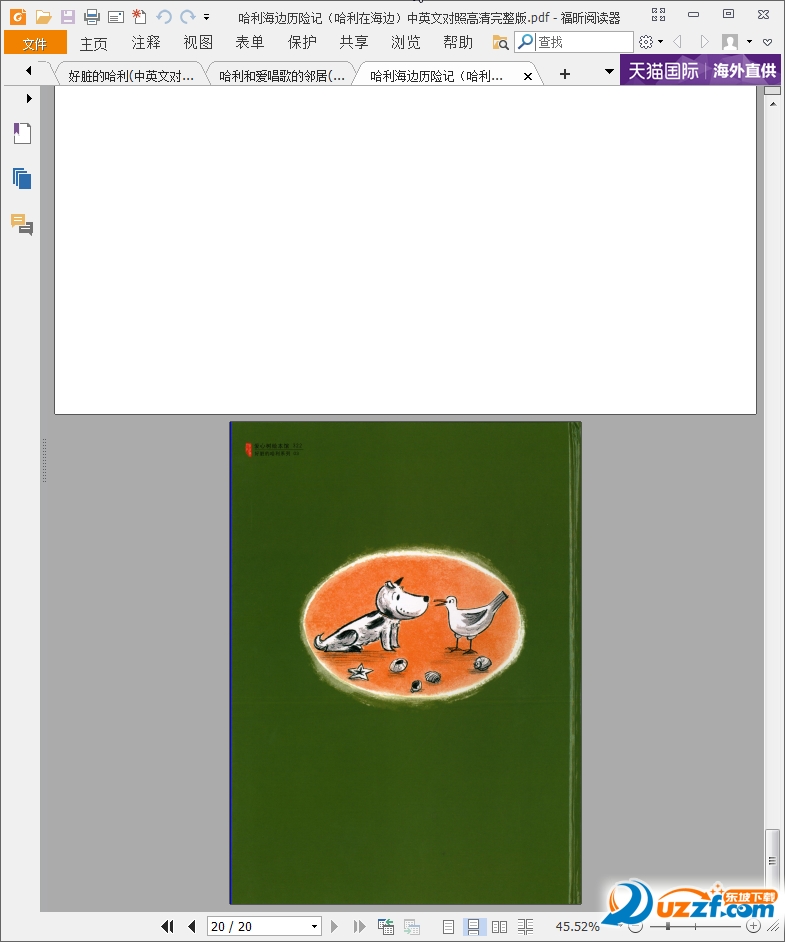The width and height of the screenshot is (785, 942).
Task: Close the 哈利海边历险记 document tab
Action: point(527,76)
